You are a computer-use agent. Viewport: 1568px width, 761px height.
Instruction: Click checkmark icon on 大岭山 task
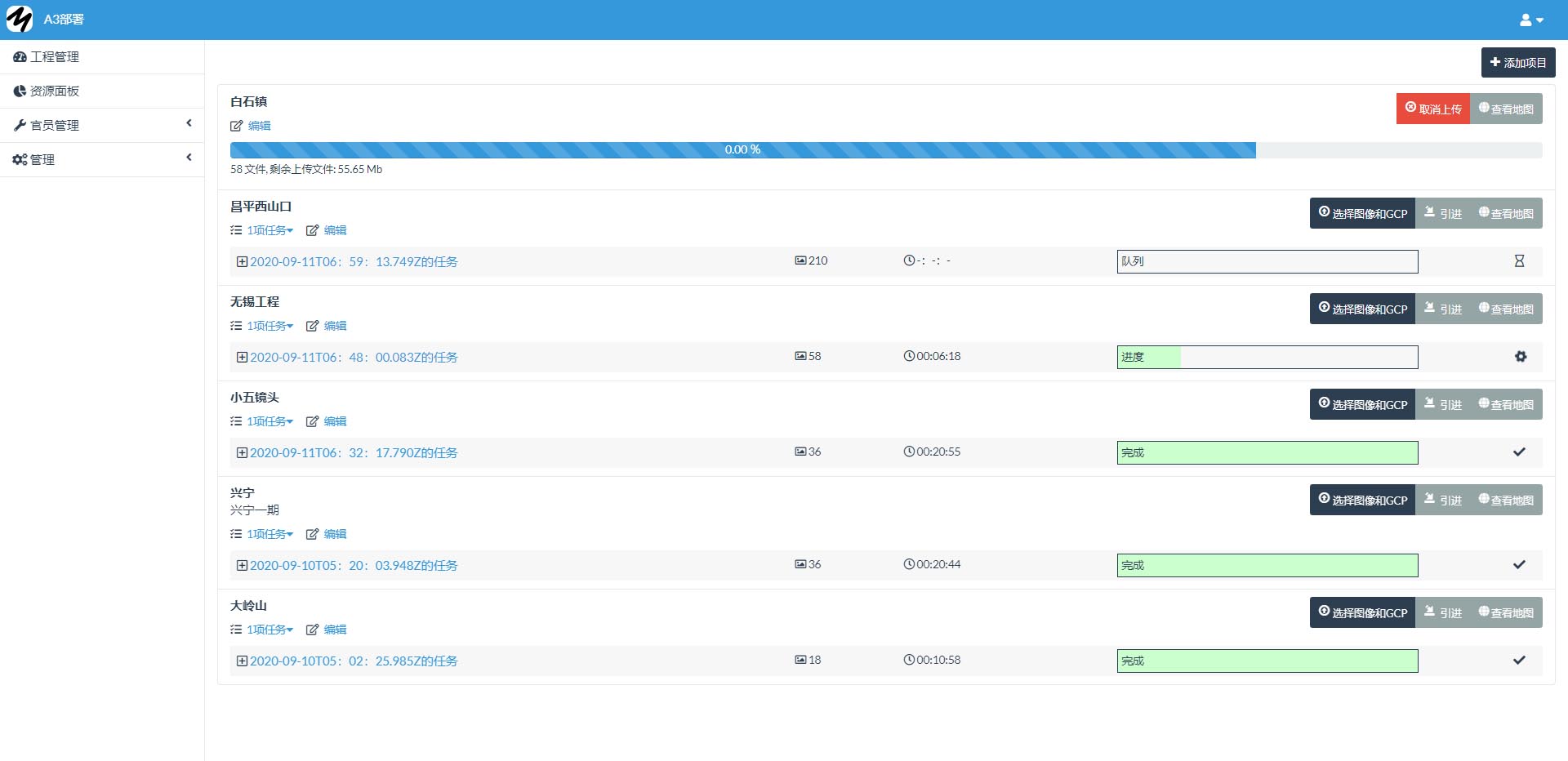[x=1519, y=661]
